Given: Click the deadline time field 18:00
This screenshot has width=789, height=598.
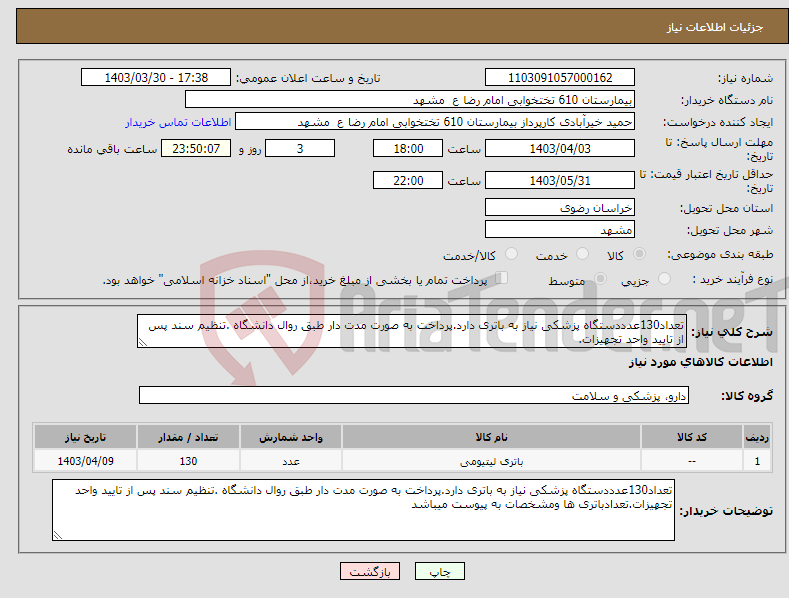Looking at the screenshot, I should coord(408,148).
